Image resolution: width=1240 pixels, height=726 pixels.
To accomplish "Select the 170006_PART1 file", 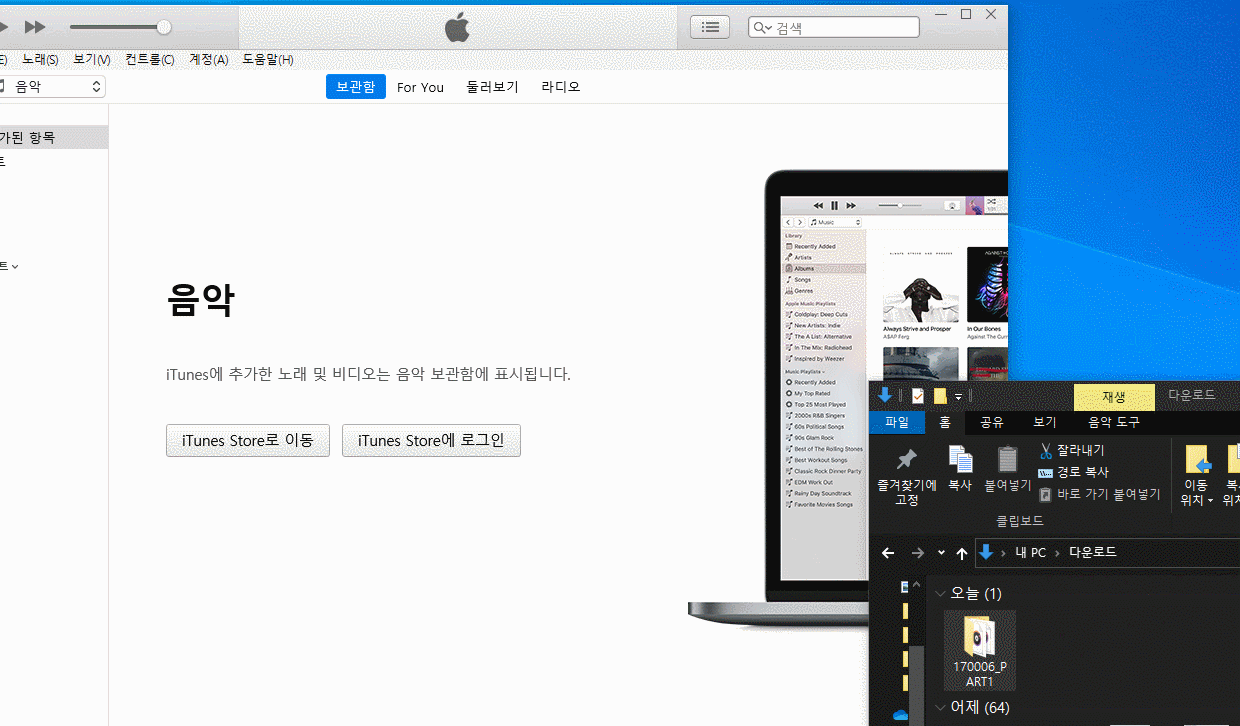I will [980, 650].
